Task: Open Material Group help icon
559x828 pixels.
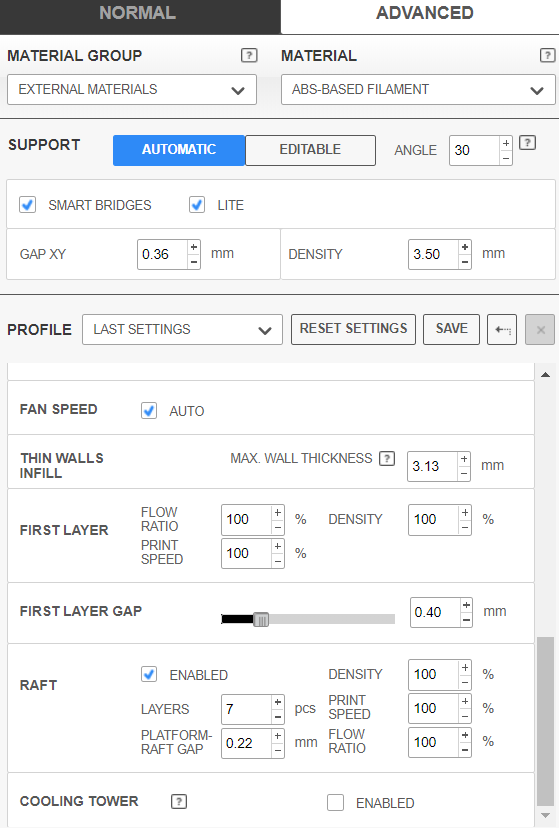Action: coord(249,55)
